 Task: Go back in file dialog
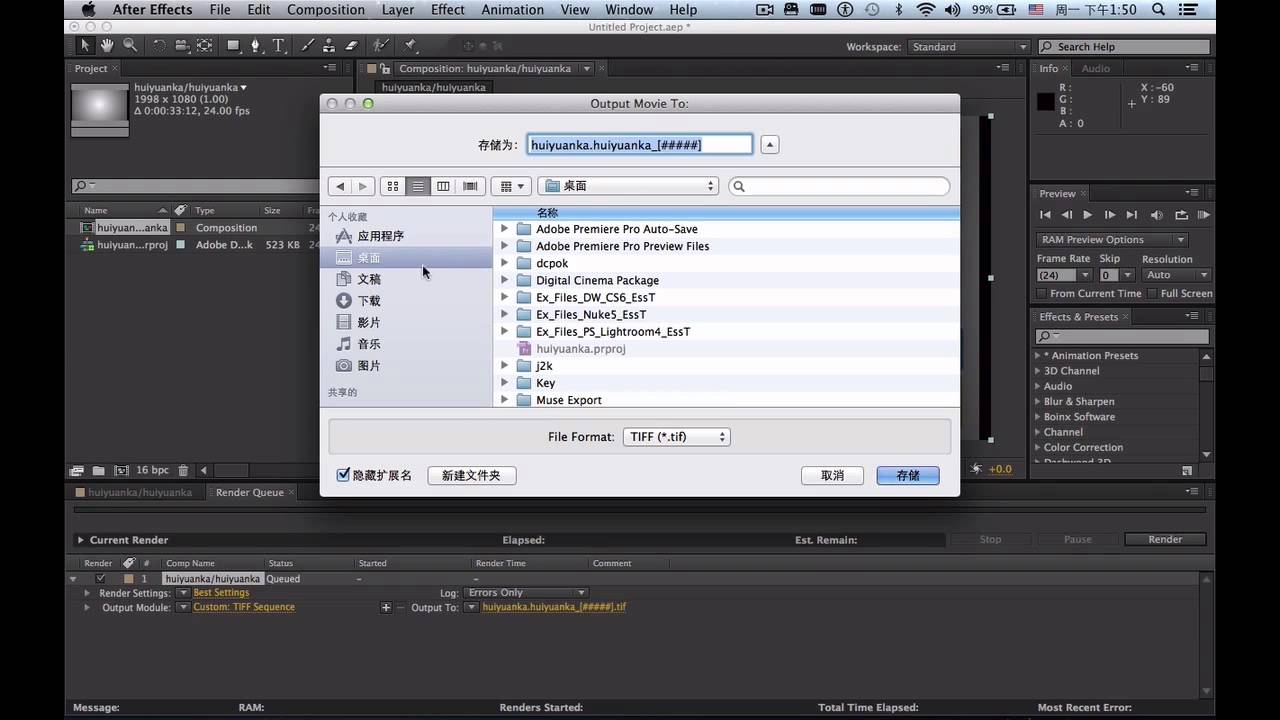pos(340,186)
